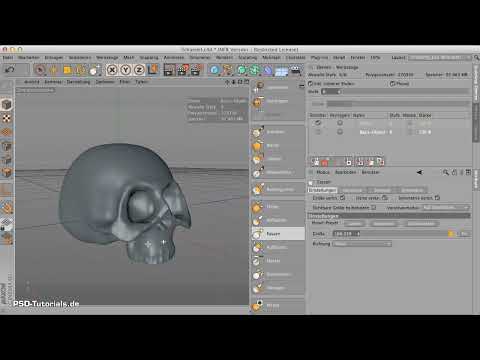This screenshot has width=480, height=360.
Task: Open the Vorschaumodus dropdown
Action: (x=446, y=208)
